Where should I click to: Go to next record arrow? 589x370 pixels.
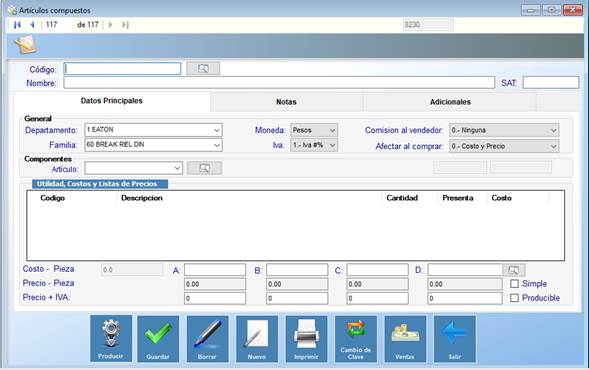click(x=110, y=25)
